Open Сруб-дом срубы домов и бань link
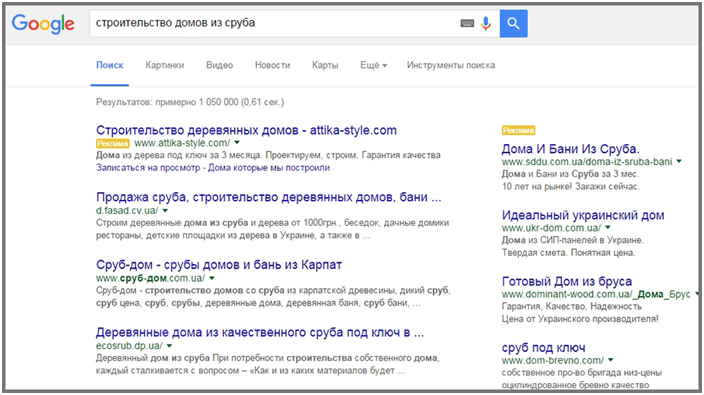Image resolution: width=704 pixels, height=395 pixels. tap(219, 265)
